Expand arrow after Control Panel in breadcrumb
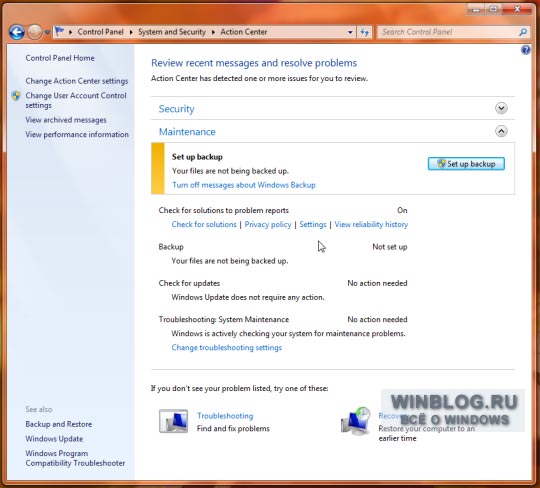 [x=131, y=32]
